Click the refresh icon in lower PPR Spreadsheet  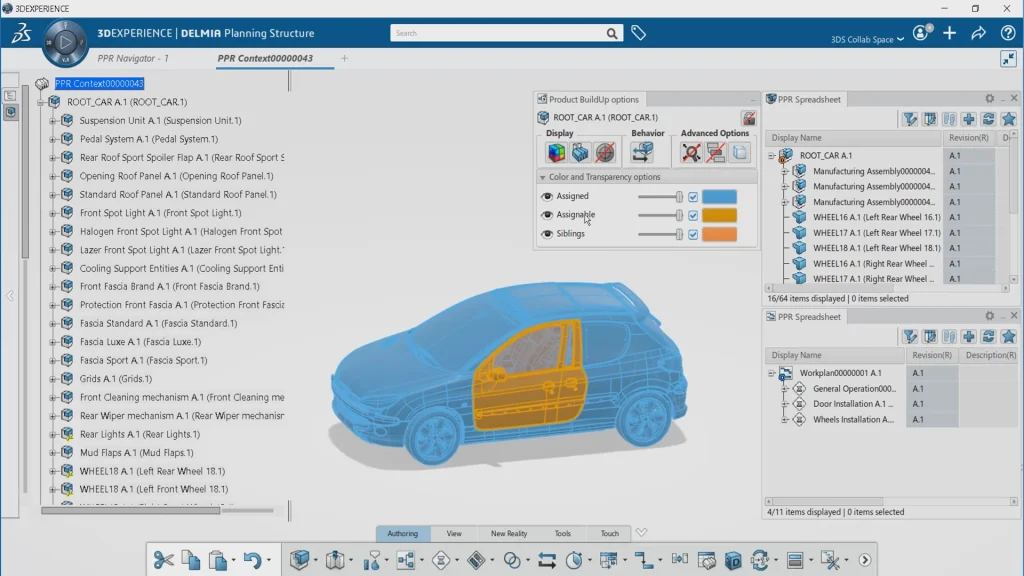pyautogui.click(x=988, y=337)
